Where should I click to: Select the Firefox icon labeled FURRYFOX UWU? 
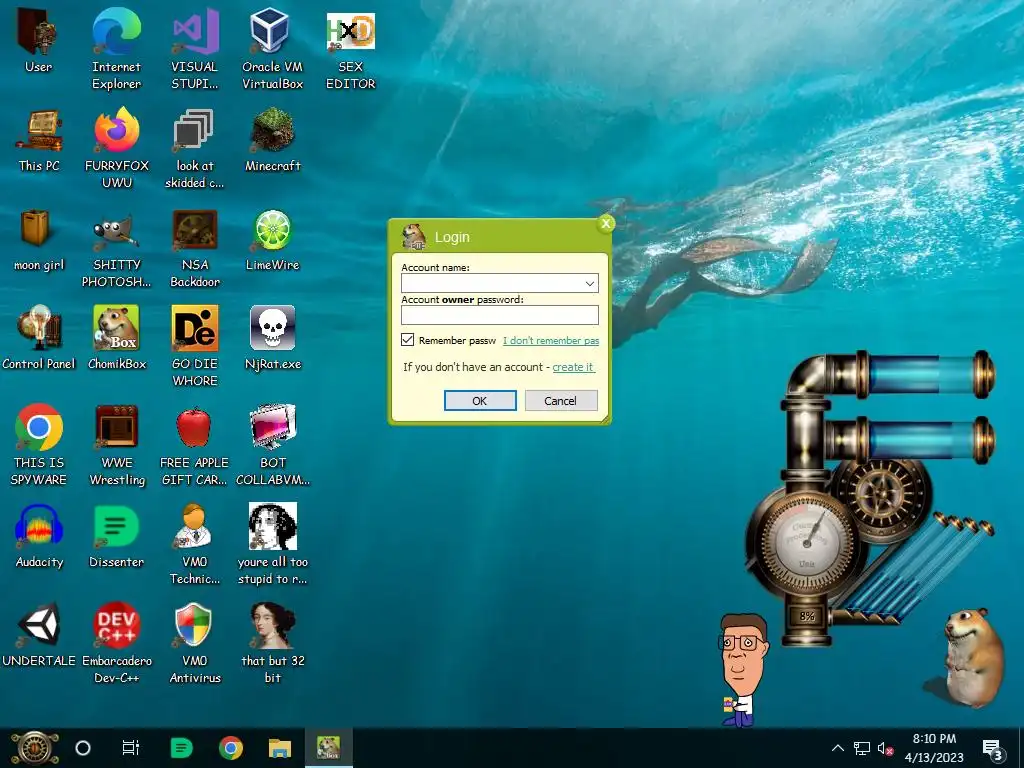(x=116, y=148)
